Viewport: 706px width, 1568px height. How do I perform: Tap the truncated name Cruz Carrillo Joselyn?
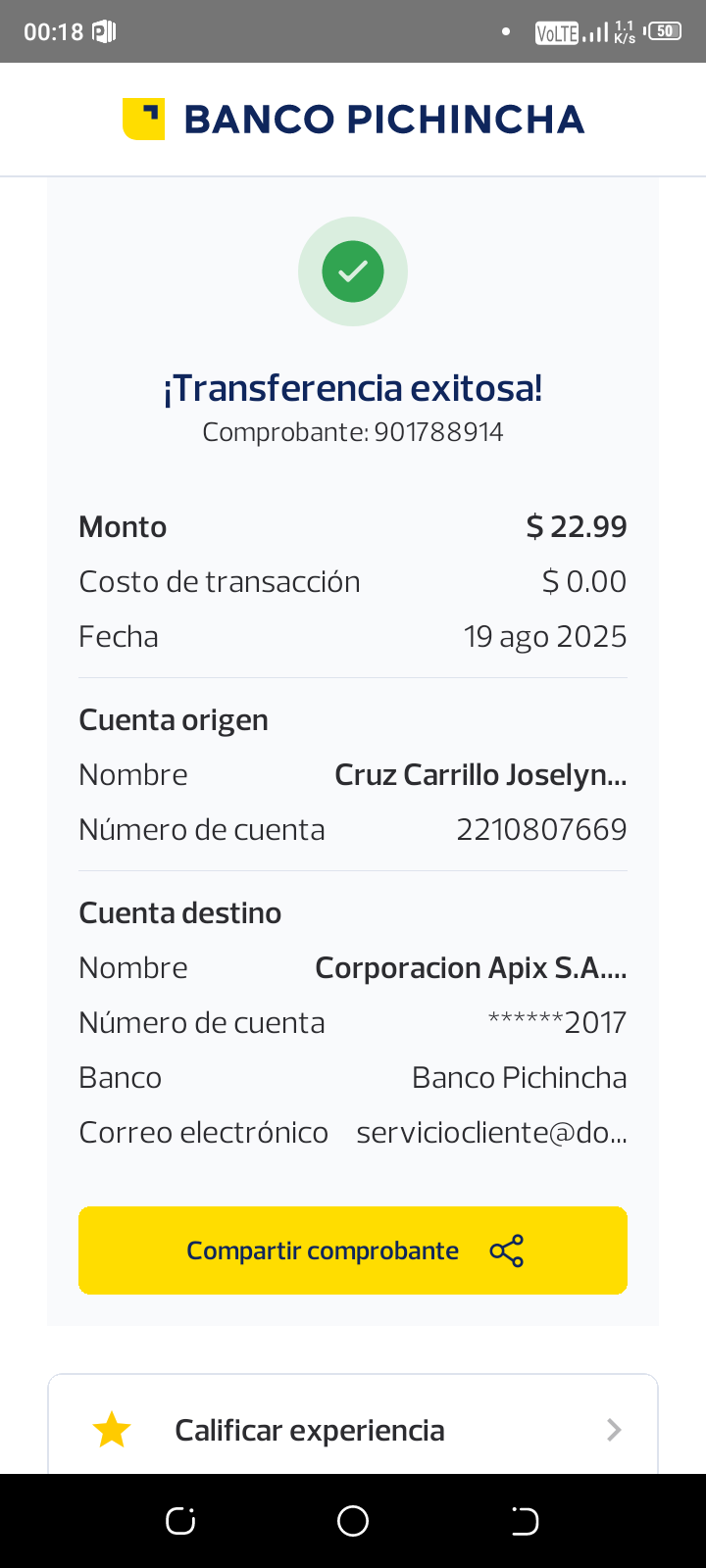(480, 775)
